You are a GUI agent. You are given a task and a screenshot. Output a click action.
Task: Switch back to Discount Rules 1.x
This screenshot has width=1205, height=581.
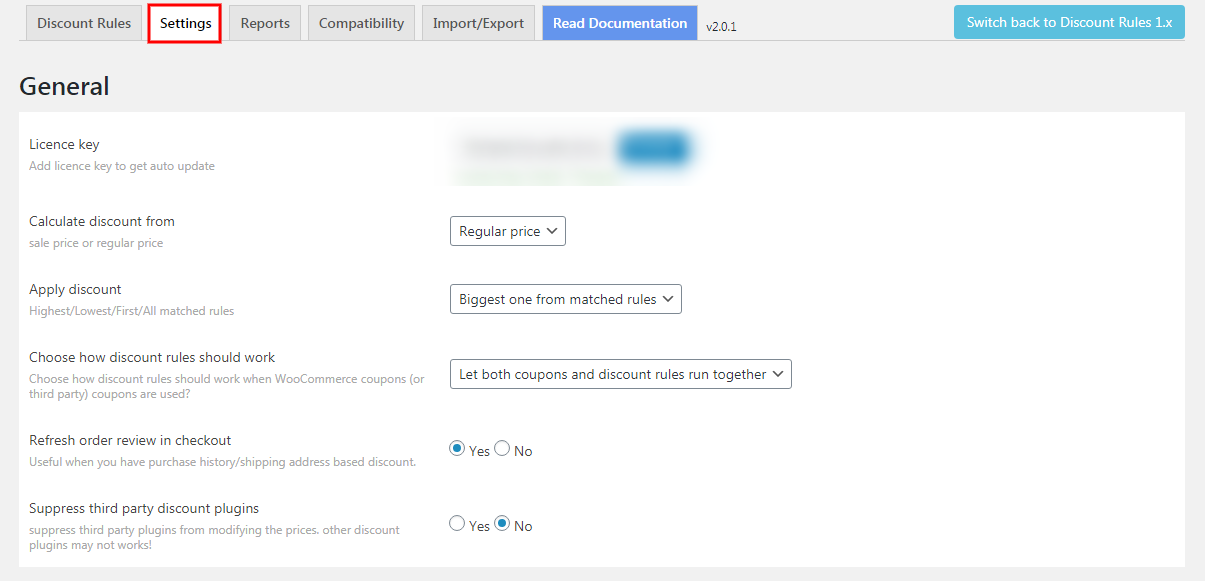click(x=1069, y=20)
